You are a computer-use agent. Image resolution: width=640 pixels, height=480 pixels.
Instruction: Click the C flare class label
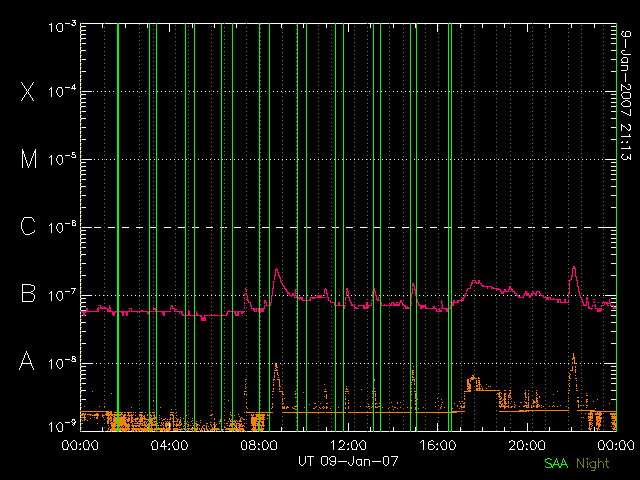28,226
